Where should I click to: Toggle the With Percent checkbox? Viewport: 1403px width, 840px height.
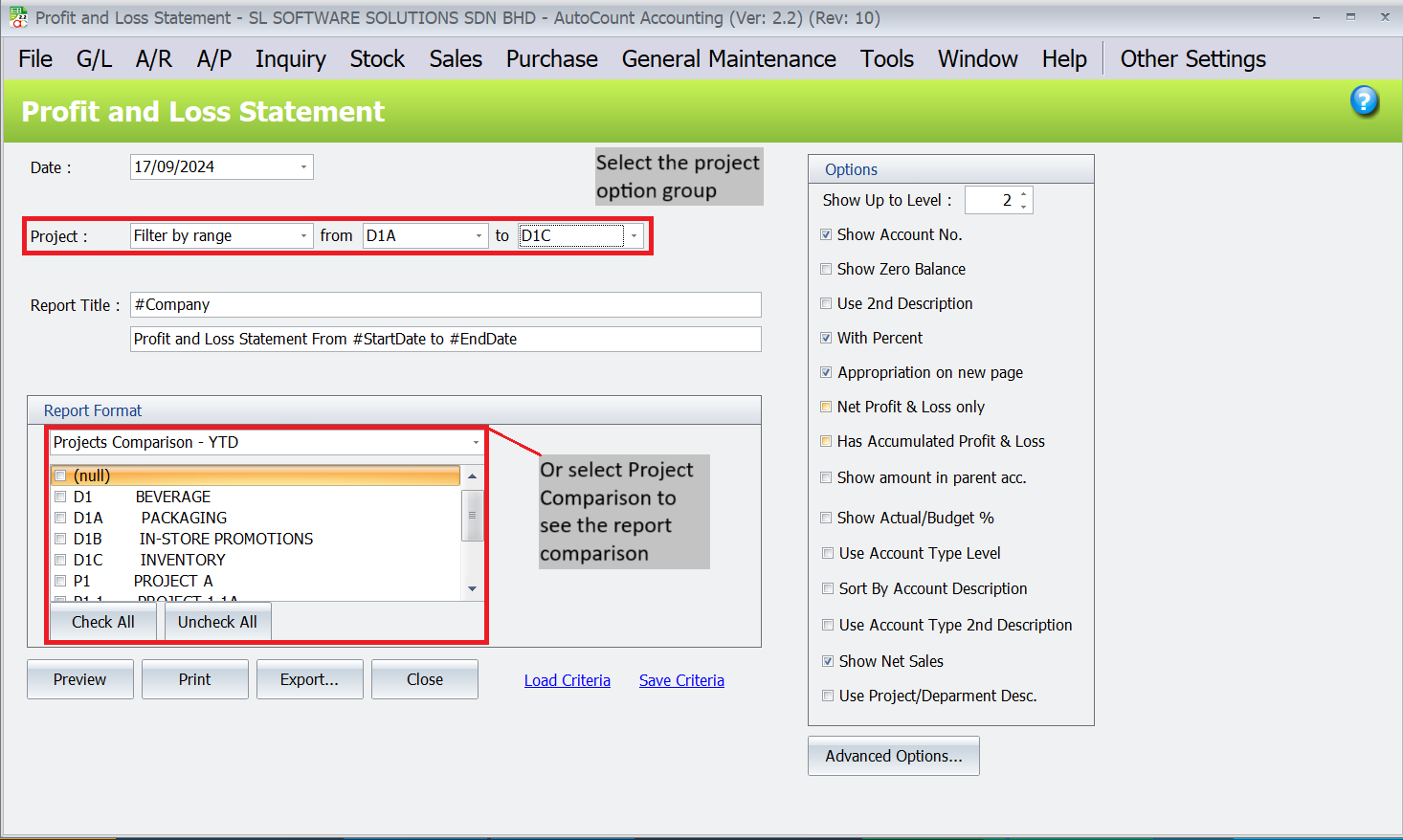click(826, 339)
